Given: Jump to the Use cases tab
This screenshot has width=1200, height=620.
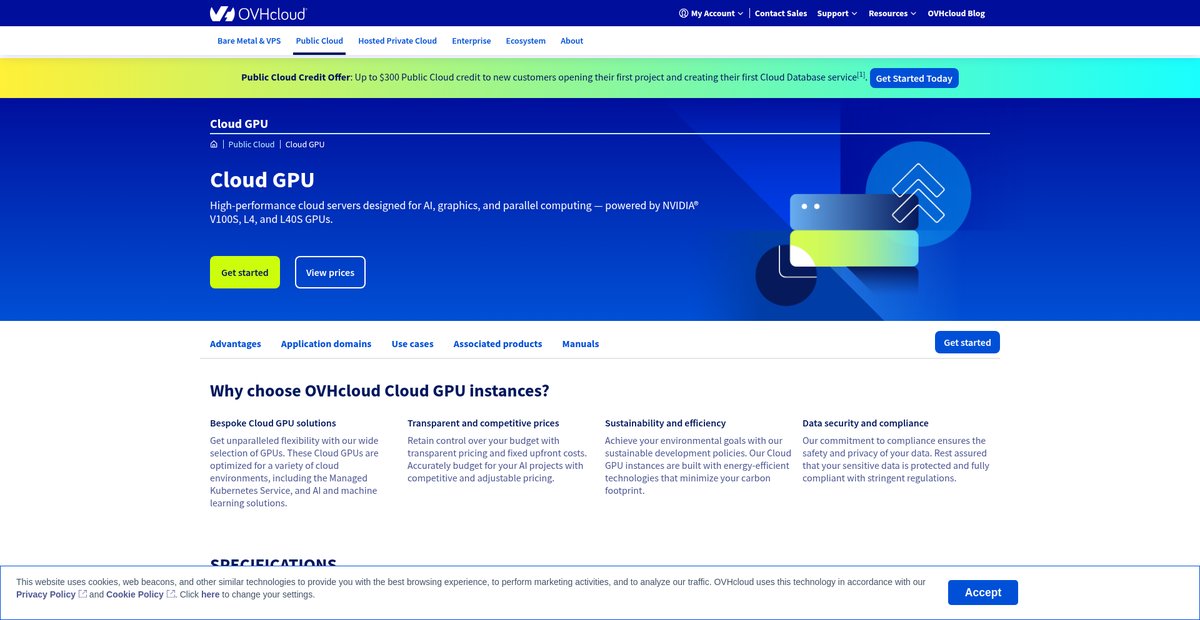Looking at the screenshot, I should point(412,343).
